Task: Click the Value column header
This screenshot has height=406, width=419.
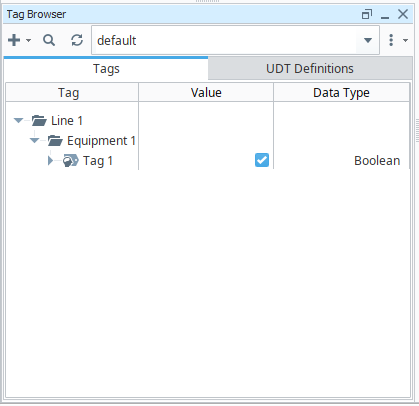Action: click(206, 92)
